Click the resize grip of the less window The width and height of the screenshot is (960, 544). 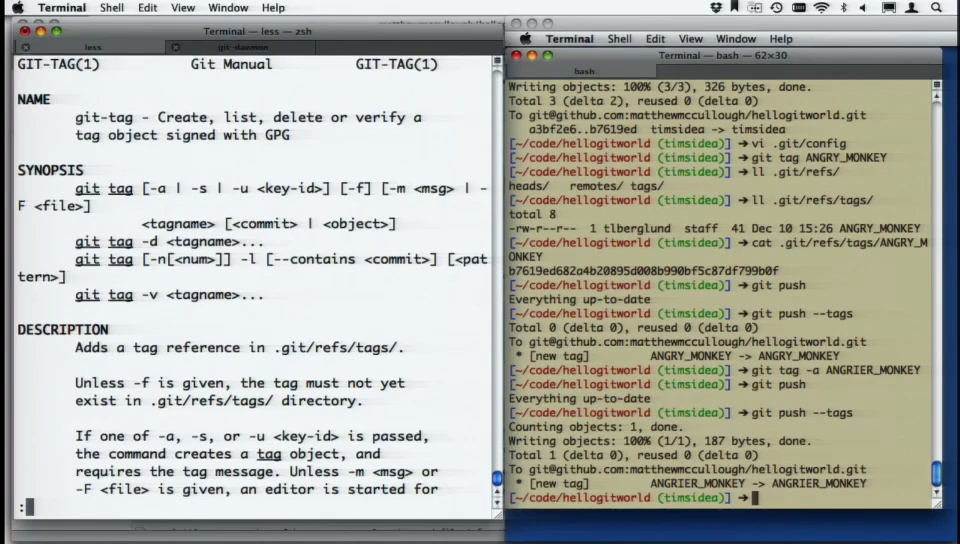(x=497, y=514)
